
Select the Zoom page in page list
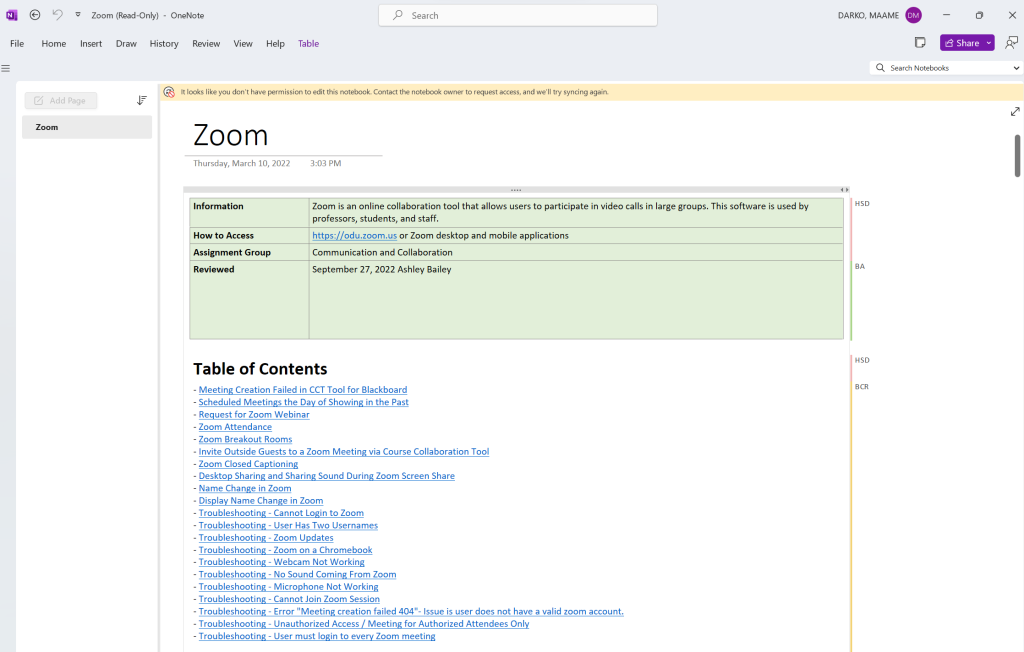(x=87, y=127)
